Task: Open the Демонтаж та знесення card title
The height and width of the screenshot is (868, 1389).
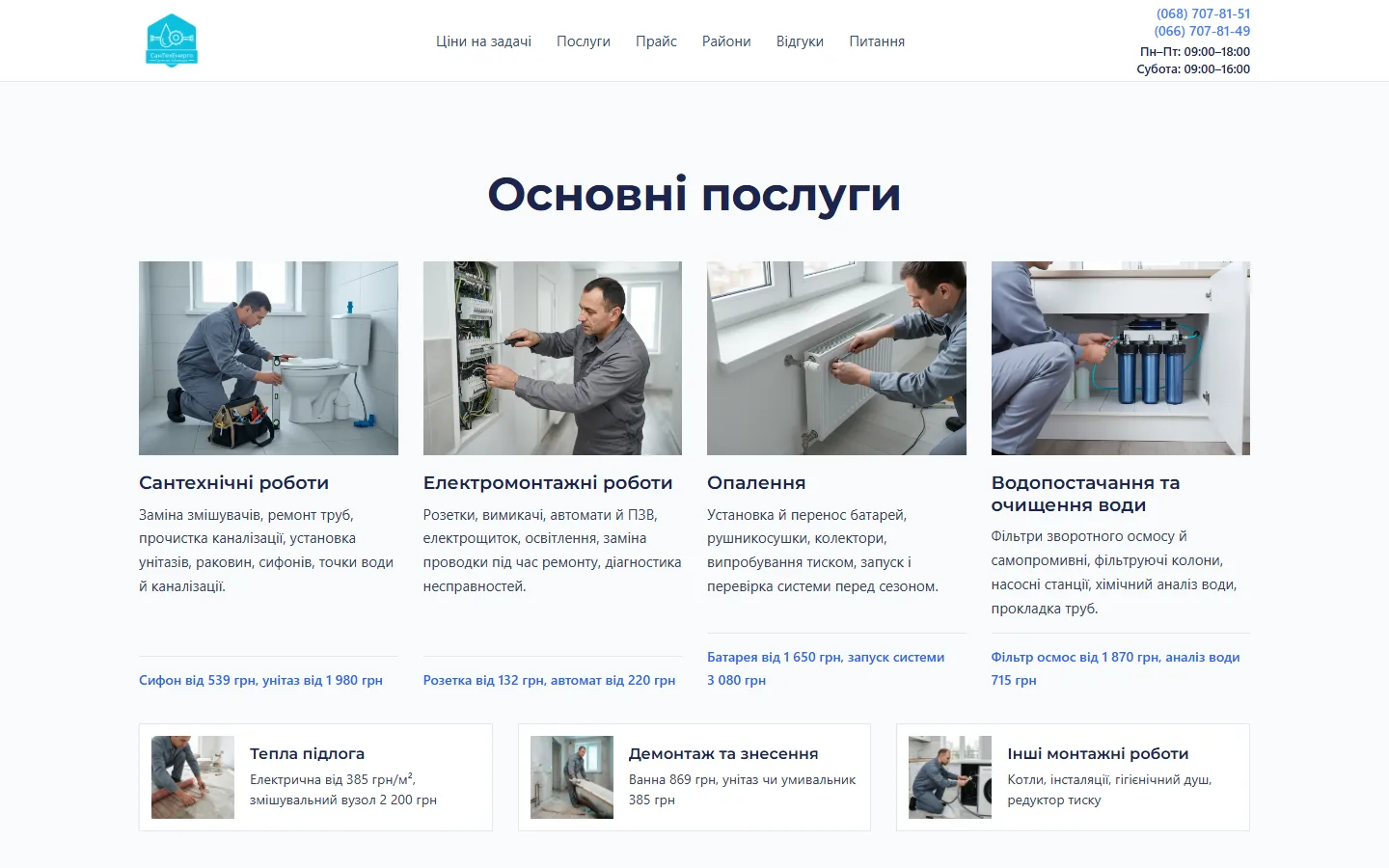Action: tap(723, 754)
